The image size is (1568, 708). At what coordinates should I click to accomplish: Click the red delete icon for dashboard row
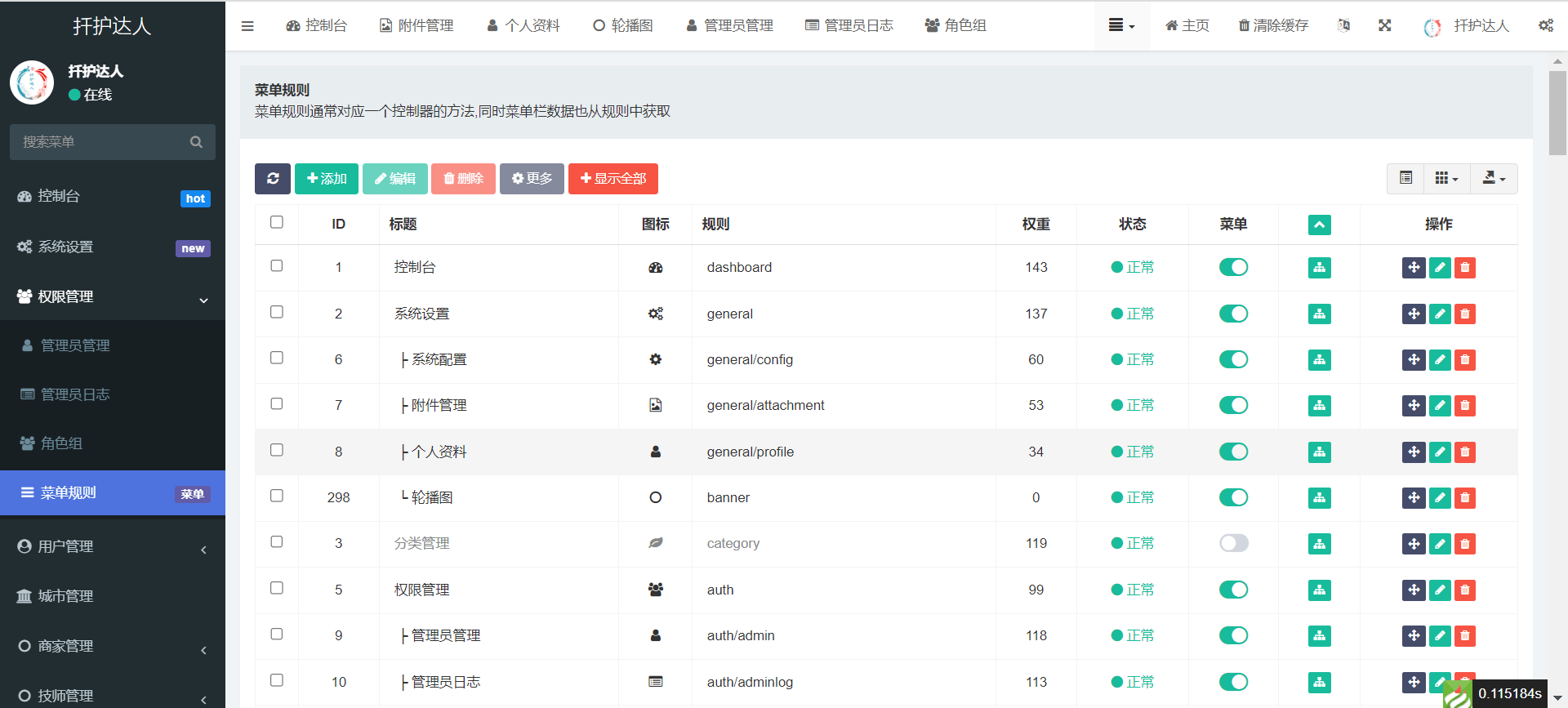pyautogui.click(x=1465, y=268)
